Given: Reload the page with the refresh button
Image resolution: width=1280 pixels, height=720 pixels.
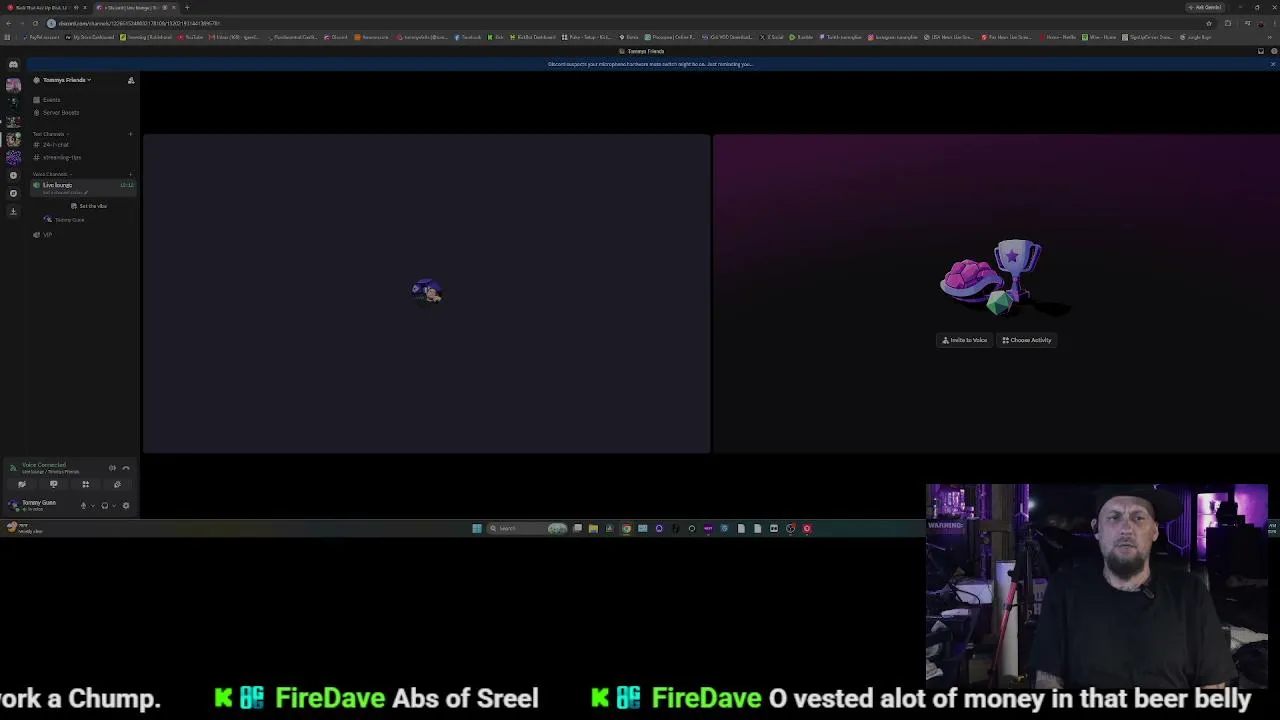Looking at the screenshot, I should 35,23.
